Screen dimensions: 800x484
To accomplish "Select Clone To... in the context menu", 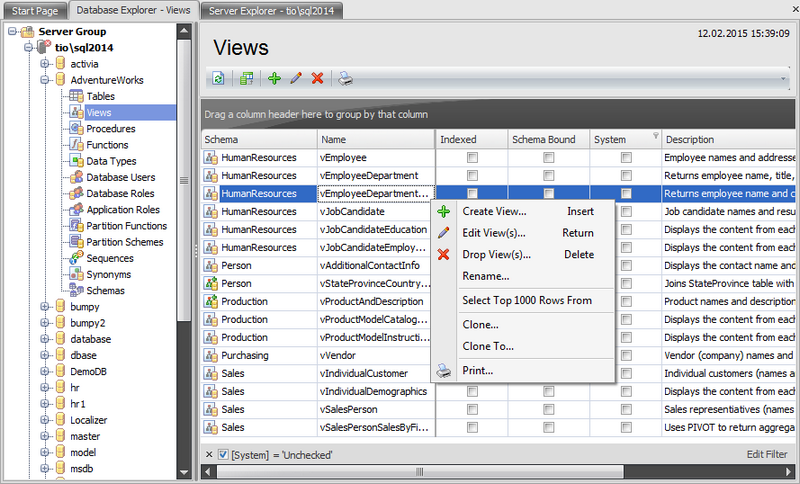I will tap(488, 346).
